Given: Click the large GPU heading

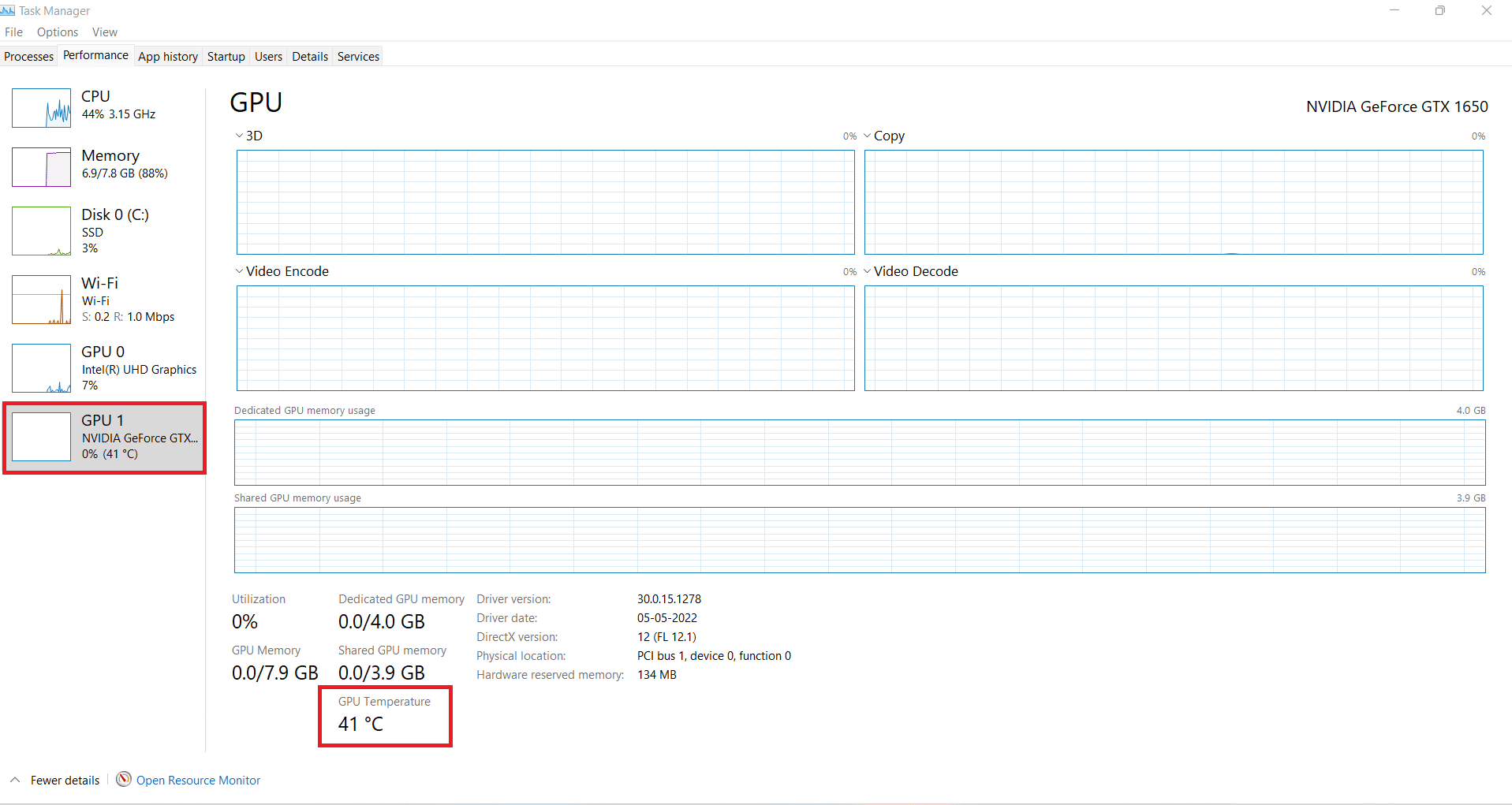Looking at the screenshot, I should 256,102.
